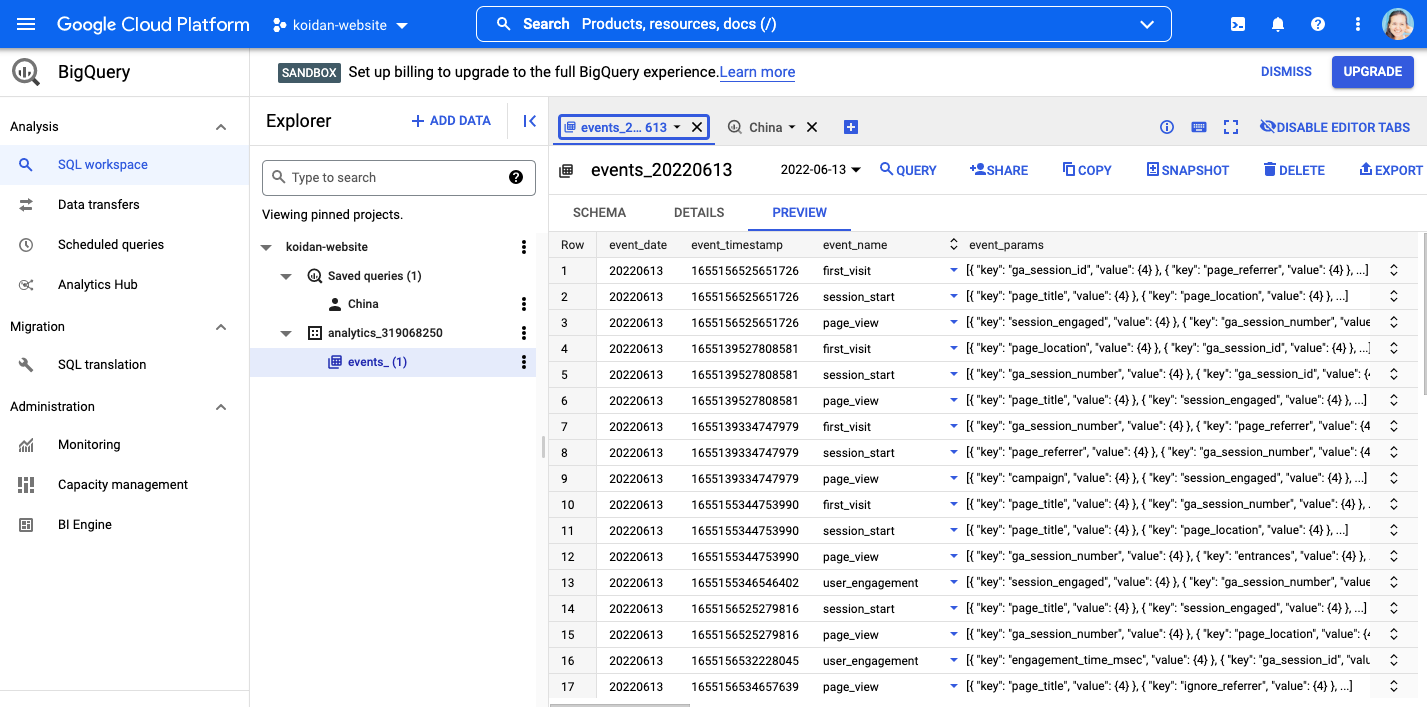This screenshot has height=707, width=1427.
Task: Open the 2022-06-13 date partition dropdown
Action: click(821, 170)
